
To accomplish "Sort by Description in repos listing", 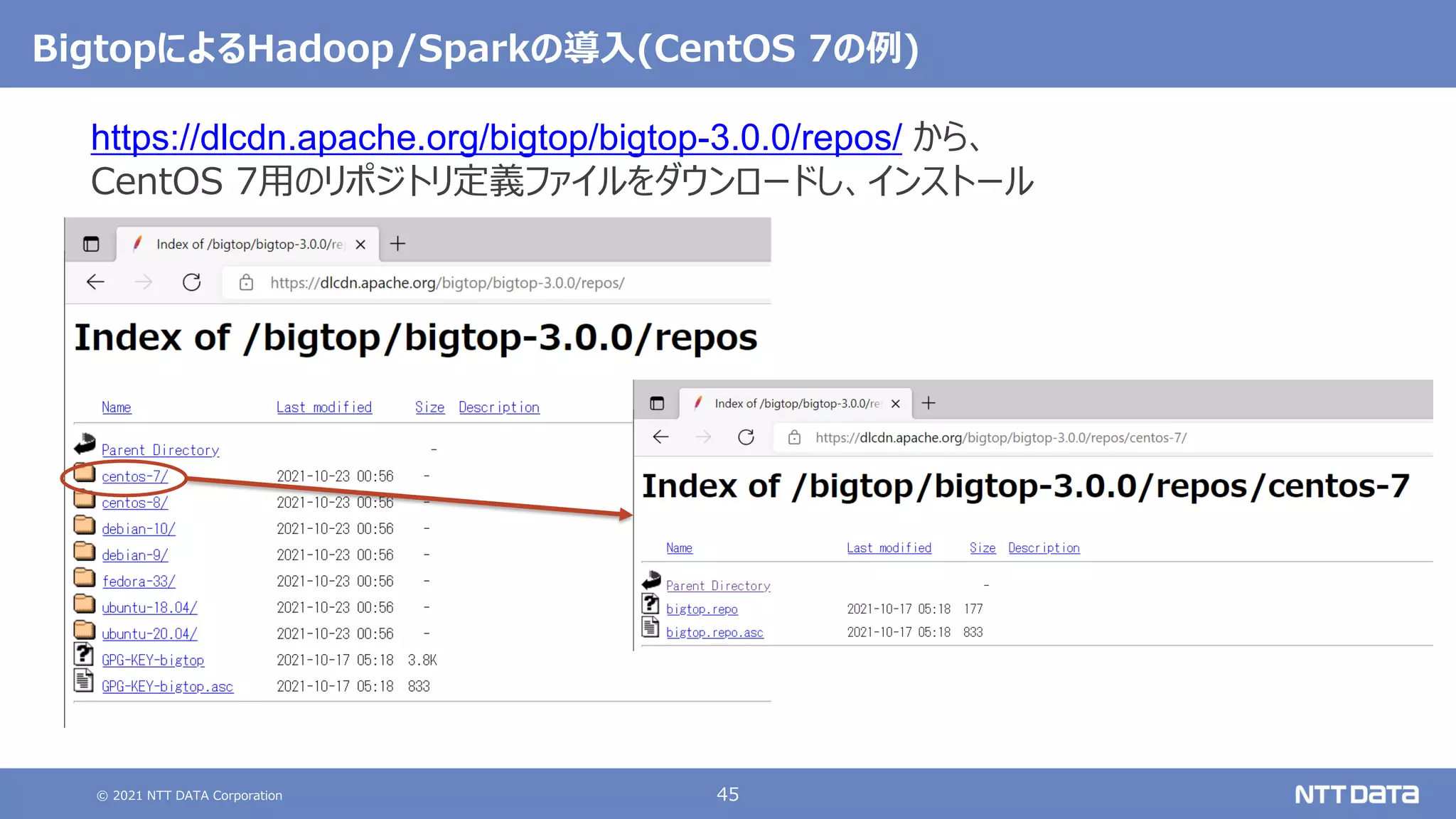I will pos(499,407).
